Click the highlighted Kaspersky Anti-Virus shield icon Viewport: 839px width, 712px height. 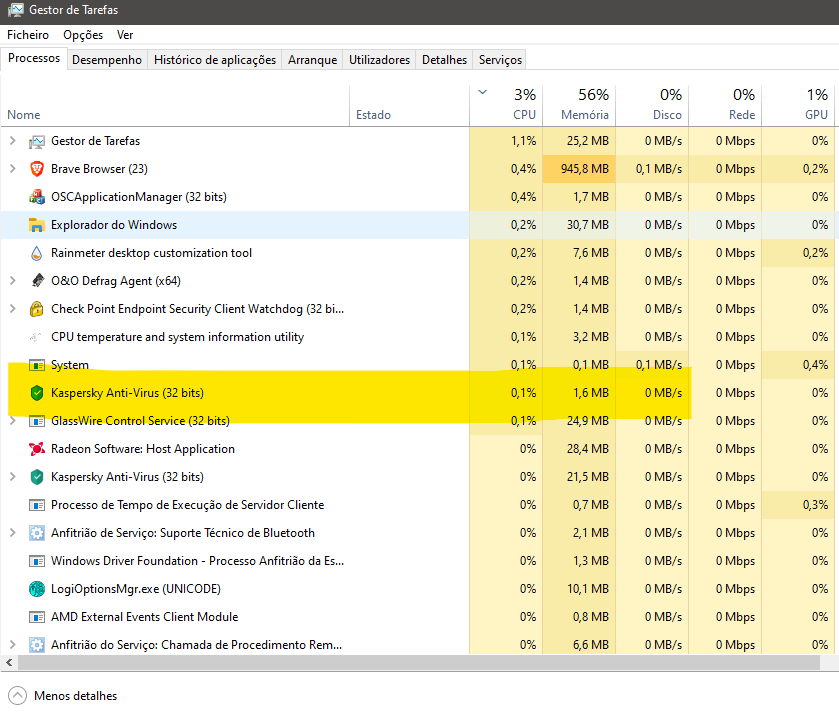coord(36,393)
